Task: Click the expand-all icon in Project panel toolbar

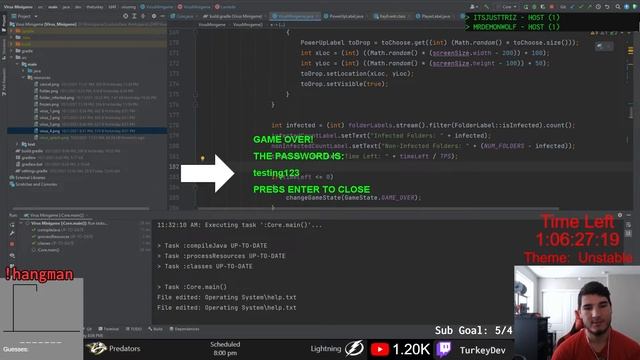Action: (x=134, y=16)
